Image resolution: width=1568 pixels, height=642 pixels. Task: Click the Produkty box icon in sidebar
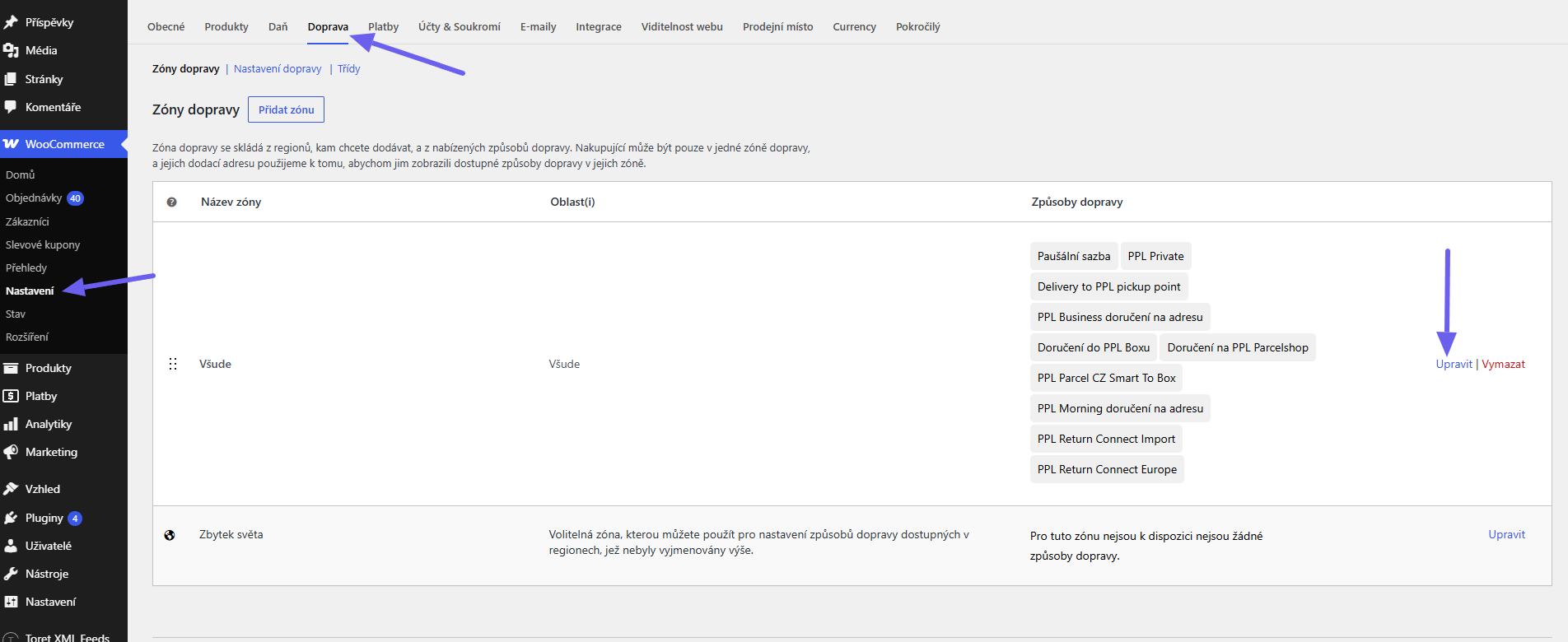tap(11, 368)
